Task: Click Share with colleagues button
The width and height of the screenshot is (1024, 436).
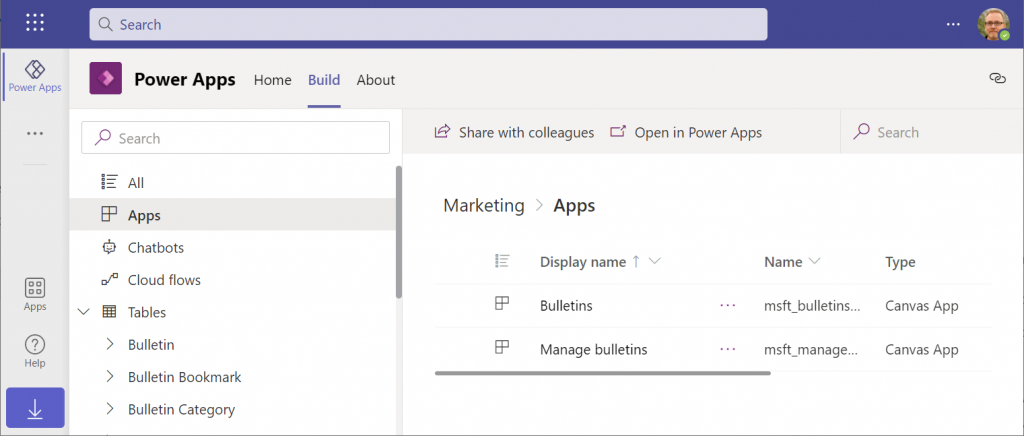Action: (x=514, y=132)
